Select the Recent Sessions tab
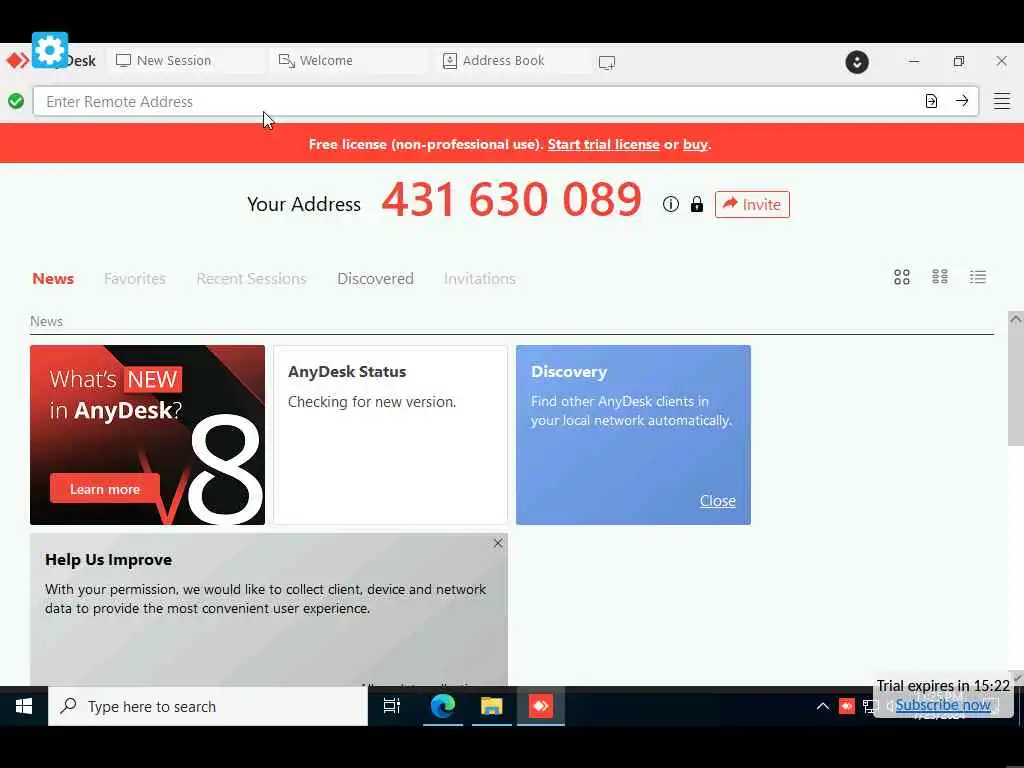This screenshot has width=1024, height=768. pos(251,279)
